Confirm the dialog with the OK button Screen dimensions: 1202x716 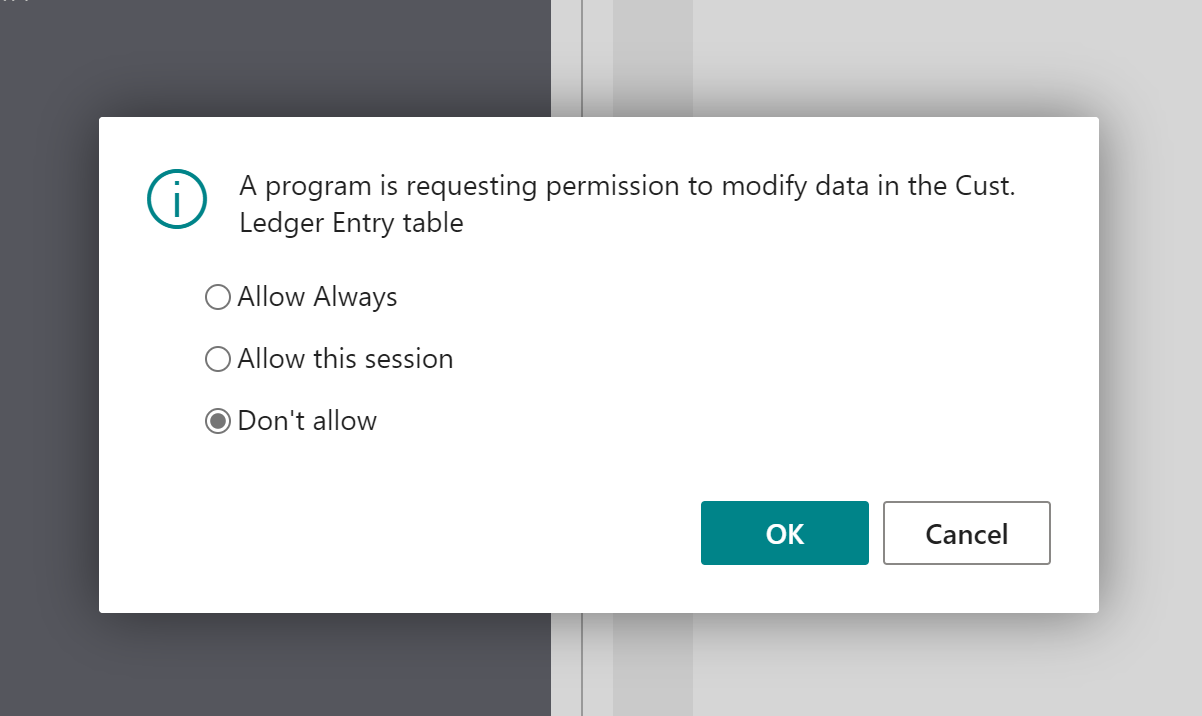[x=784, y=533]
